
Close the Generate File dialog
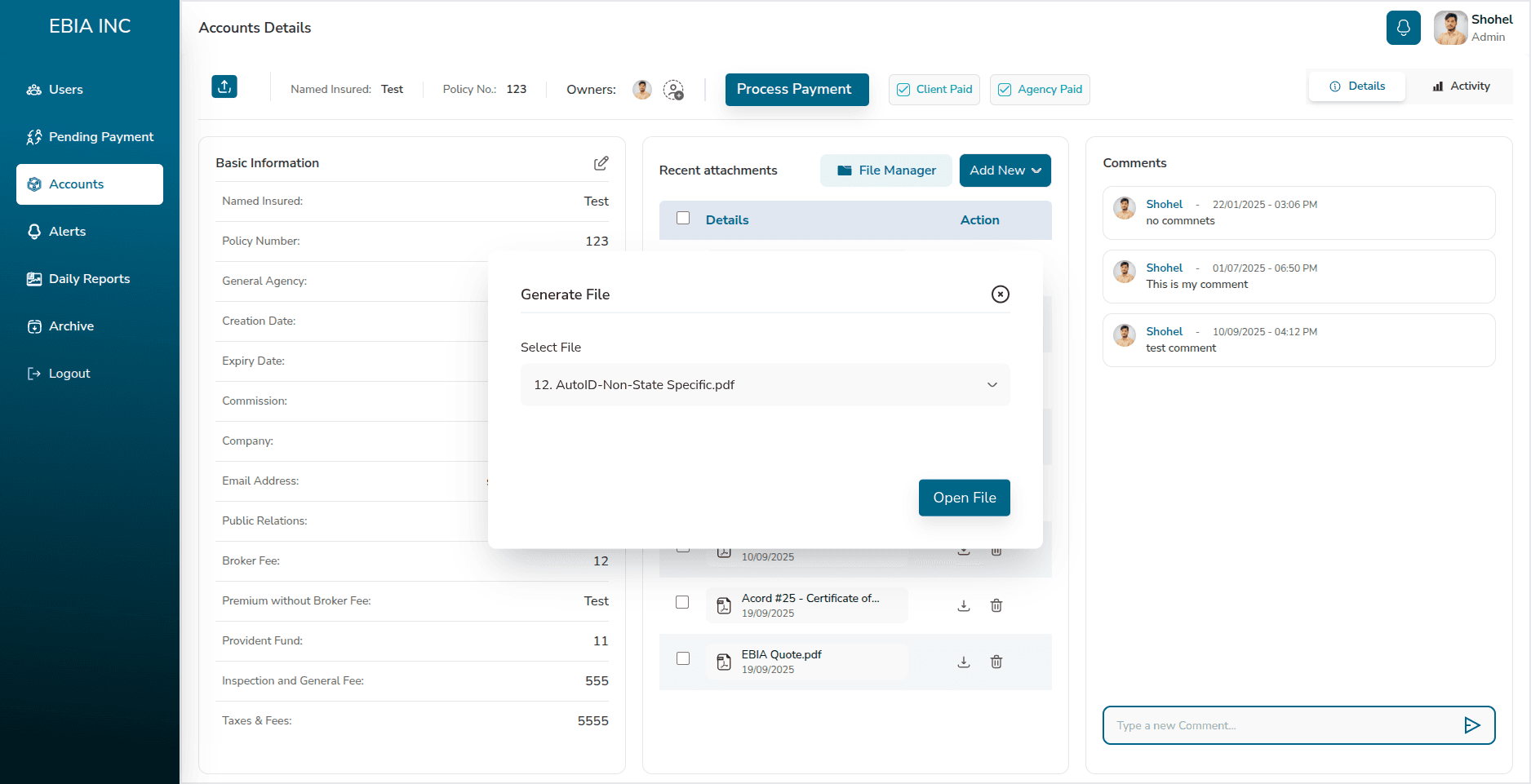(1000, 294)
